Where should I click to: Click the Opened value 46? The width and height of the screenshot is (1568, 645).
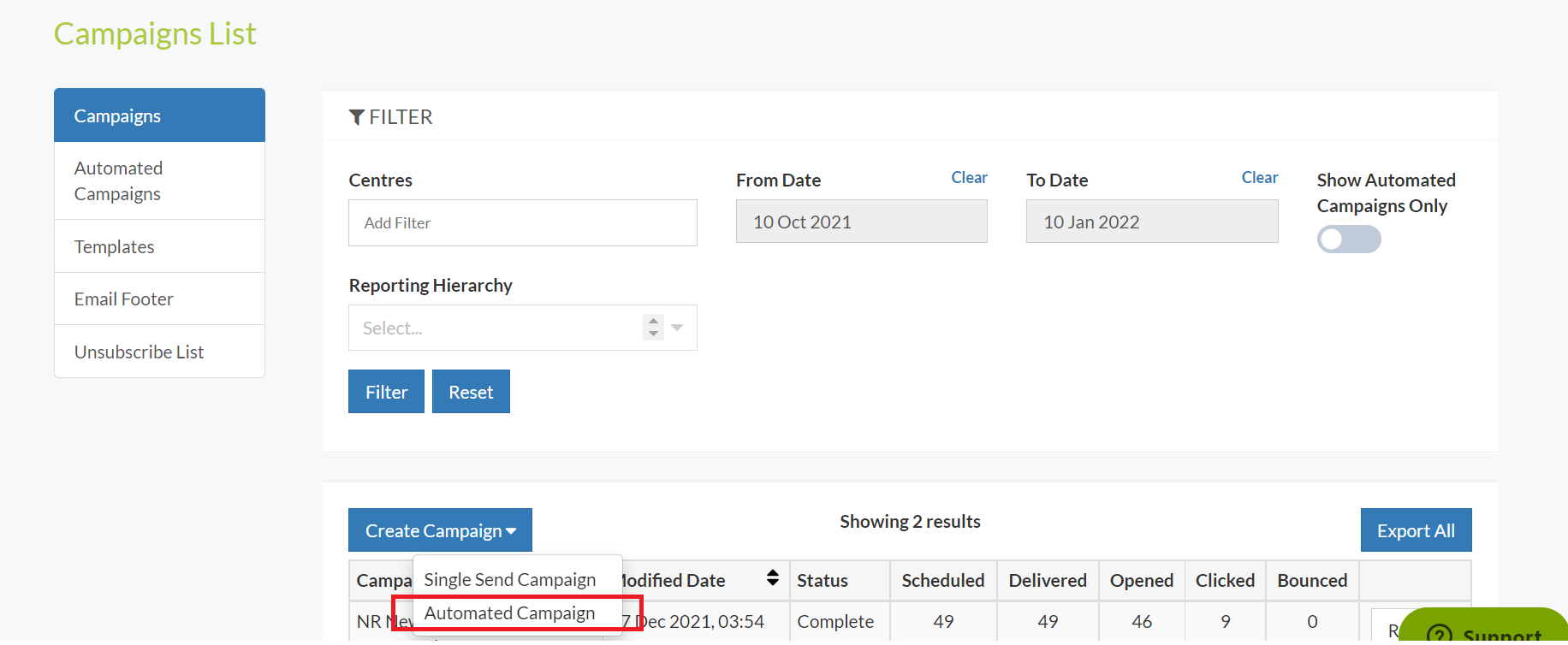pyautogui.click(x=1142, y=621)
